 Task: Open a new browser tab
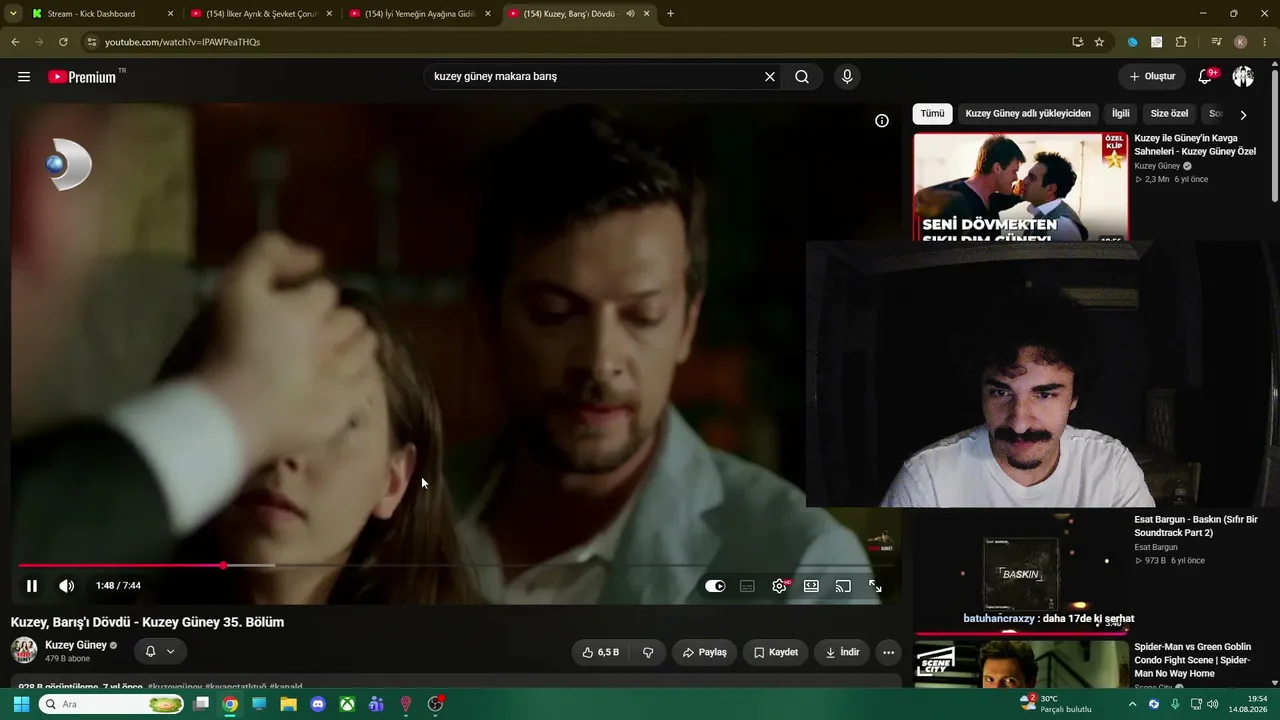point(670,14)
